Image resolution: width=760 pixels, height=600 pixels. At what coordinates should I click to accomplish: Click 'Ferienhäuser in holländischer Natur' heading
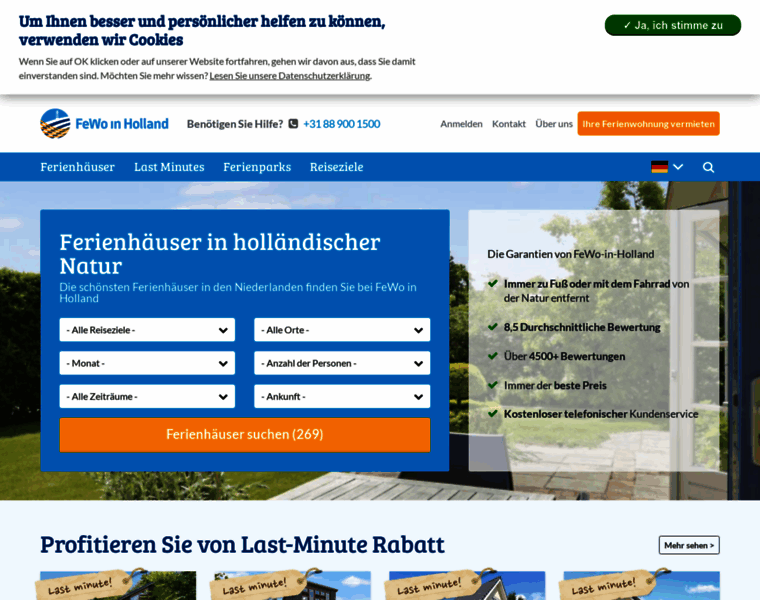click(220, 253)
